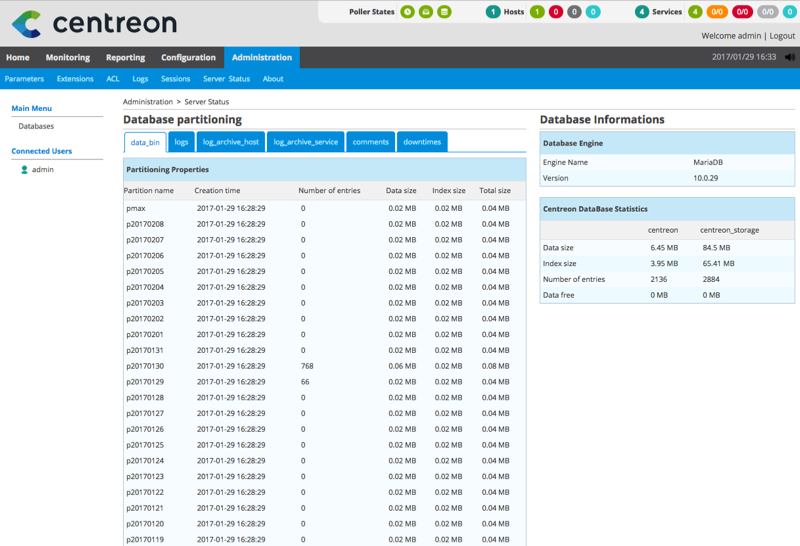The width and height of the screenshot is (800, 546).
Task: Click the poller latency clock icon
Action: [x=408, y=12]
